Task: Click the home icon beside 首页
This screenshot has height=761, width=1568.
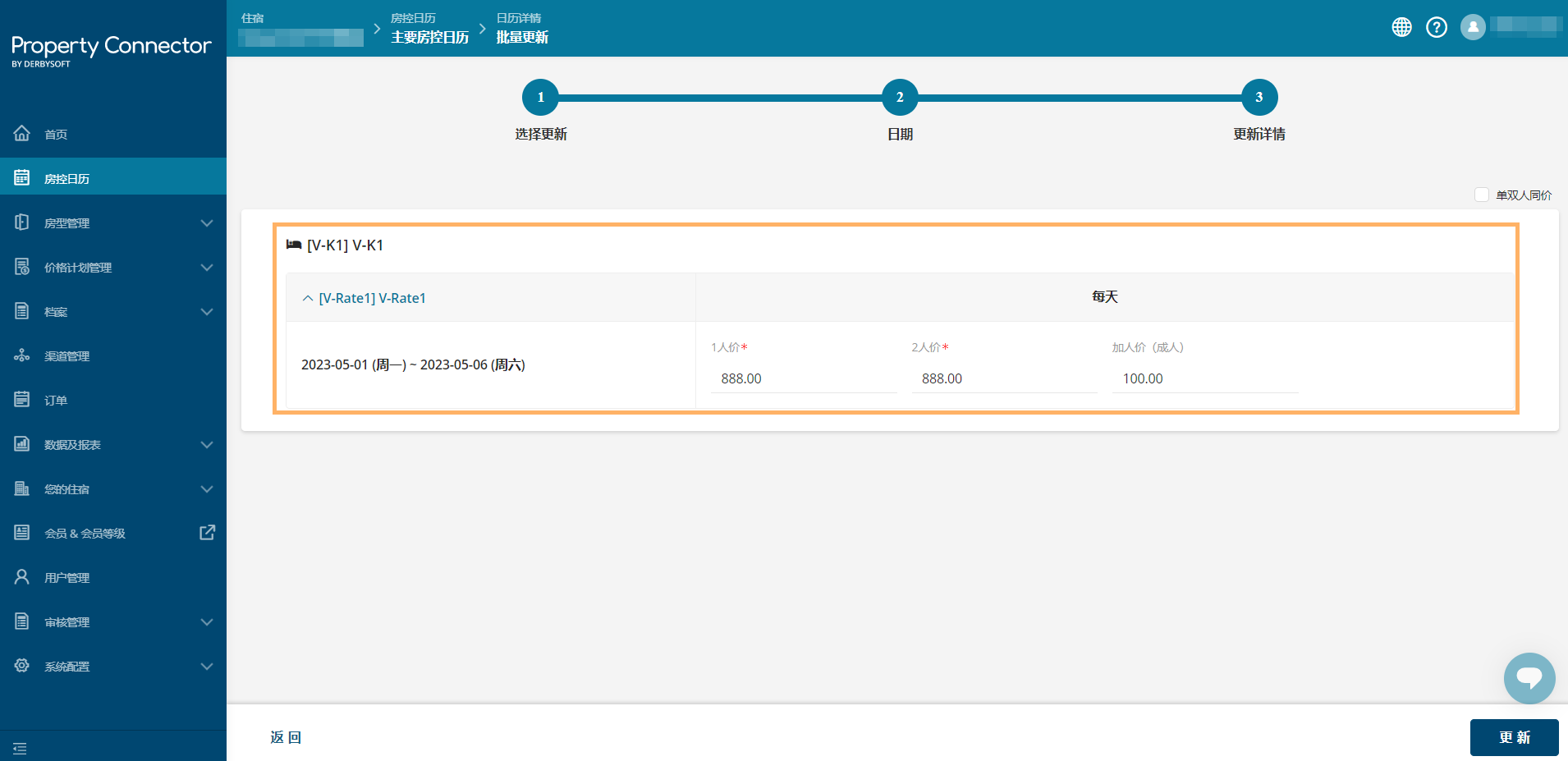Action: (x=22, y=133)
